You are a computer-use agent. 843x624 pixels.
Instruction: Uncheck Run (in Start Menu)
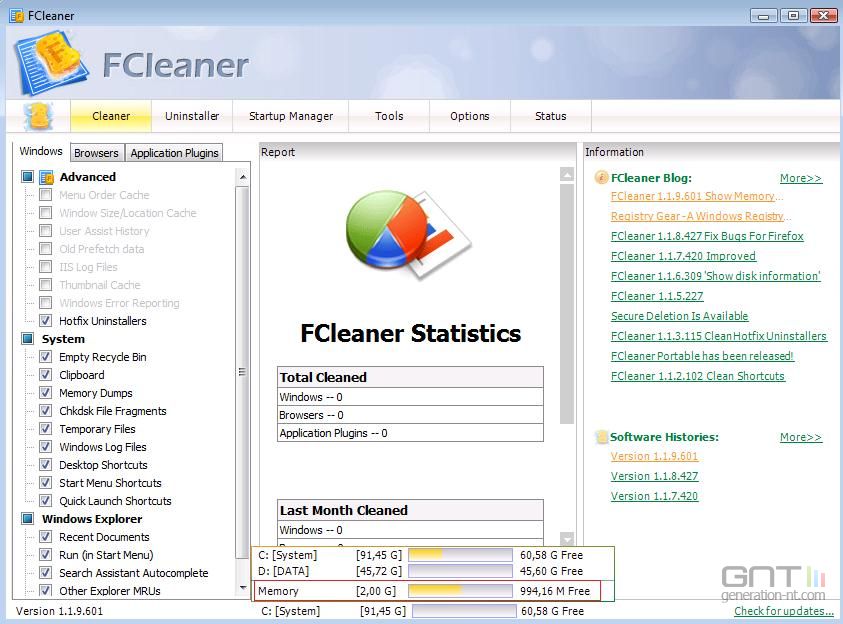click(x=46, y=555)
